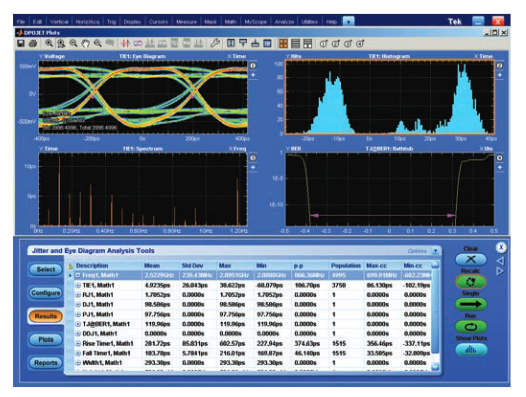This screenshot has width=526, height=397.
Task: Select the four-tile grid layout icon
Action: point(283,44)
